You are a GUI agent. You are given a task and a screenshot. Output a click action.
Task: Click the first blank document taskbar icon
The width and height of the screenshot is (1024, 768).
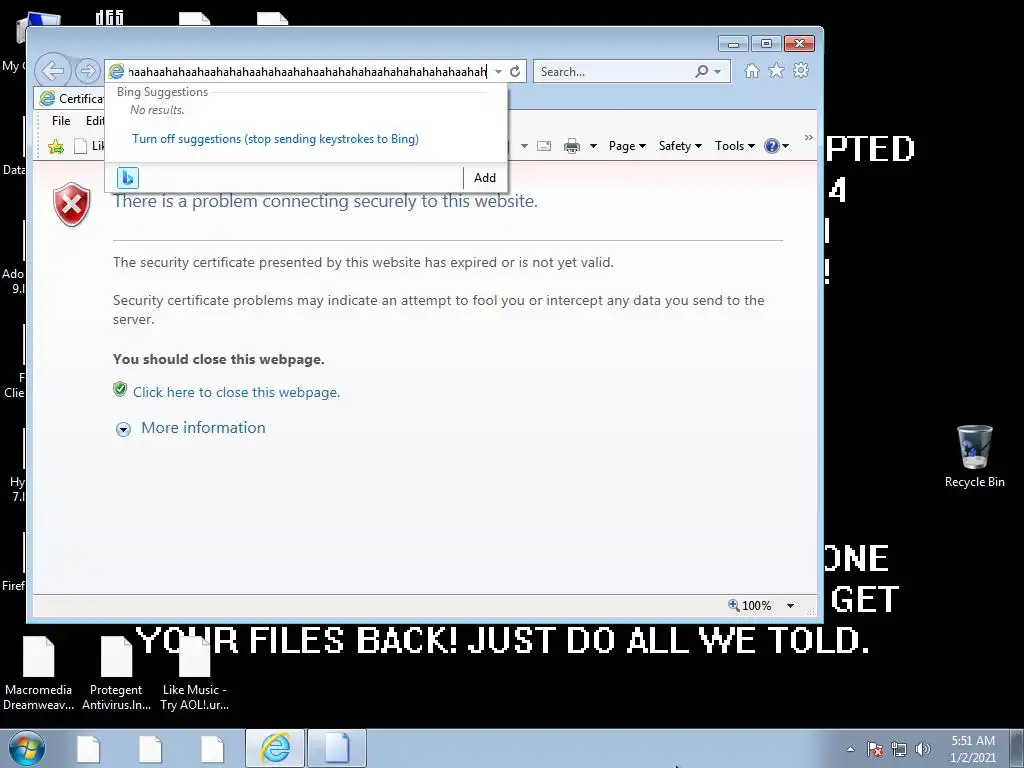[88, 749]
